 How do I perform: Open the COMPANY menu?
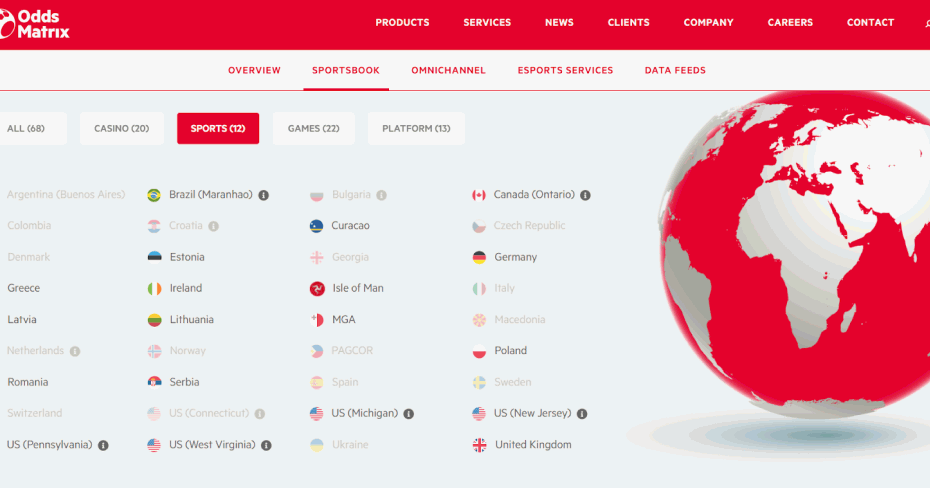point(708,23)
